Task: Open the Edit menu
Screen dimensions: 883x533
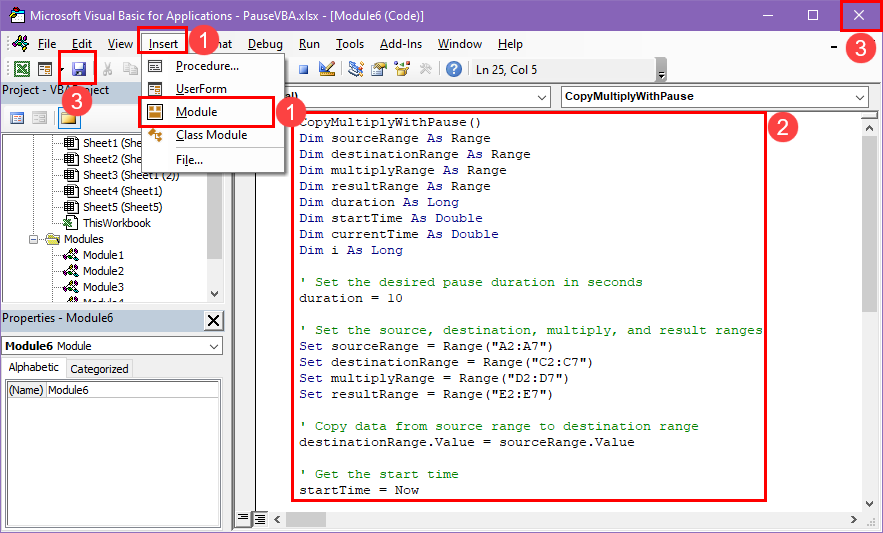Action: [x=82, y=44]
